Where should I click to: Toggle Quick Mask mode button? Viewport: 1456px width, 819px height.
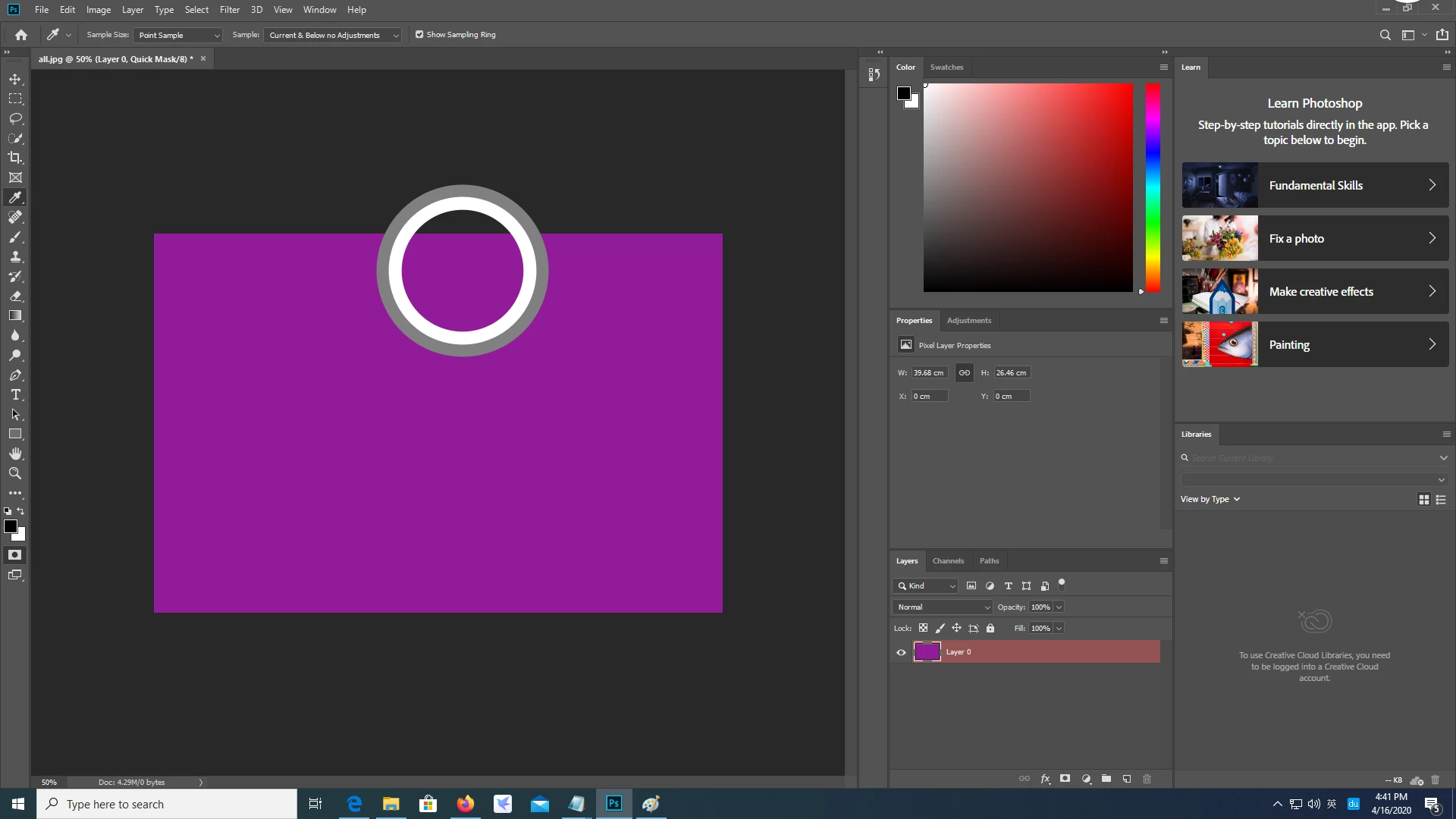[14, 555]
